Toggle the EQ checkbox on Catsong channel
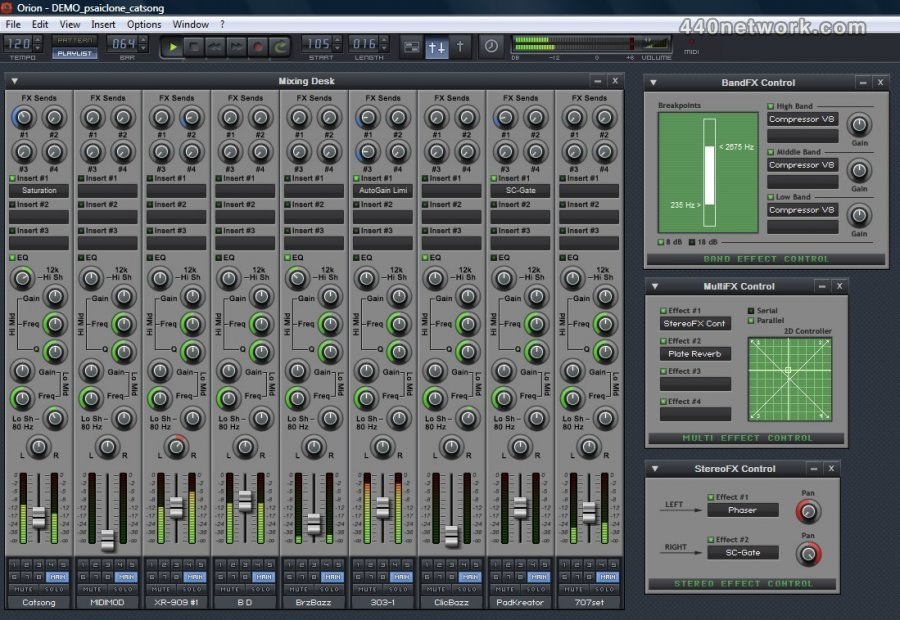Viewport: 900px width, 620px height. 13,258
